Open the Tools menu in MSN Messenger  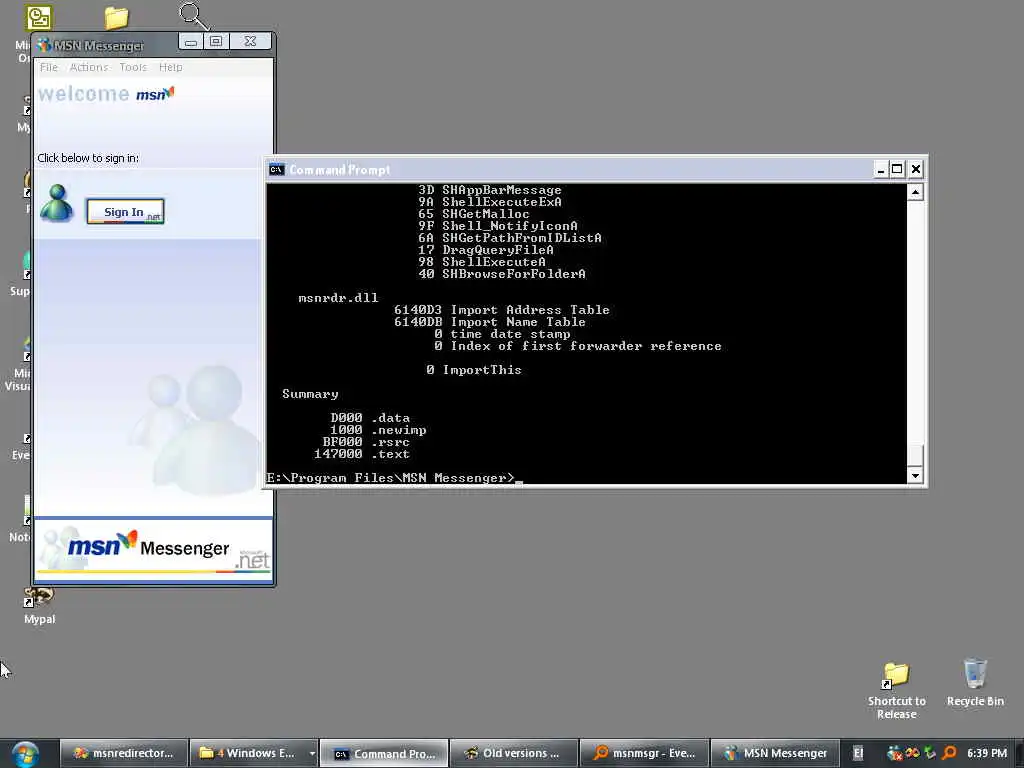click(133, 67)
